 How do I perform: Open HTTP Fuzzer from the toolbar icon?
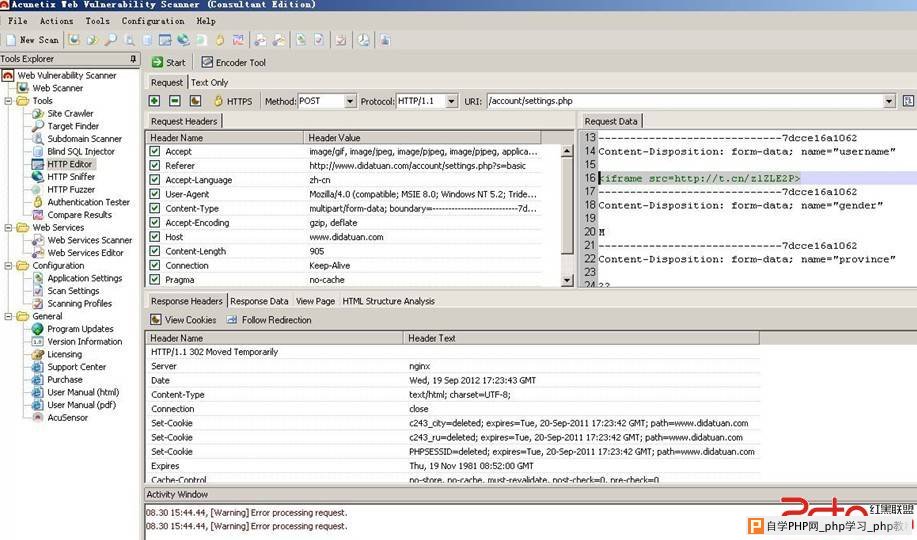(x=202, y=40)
